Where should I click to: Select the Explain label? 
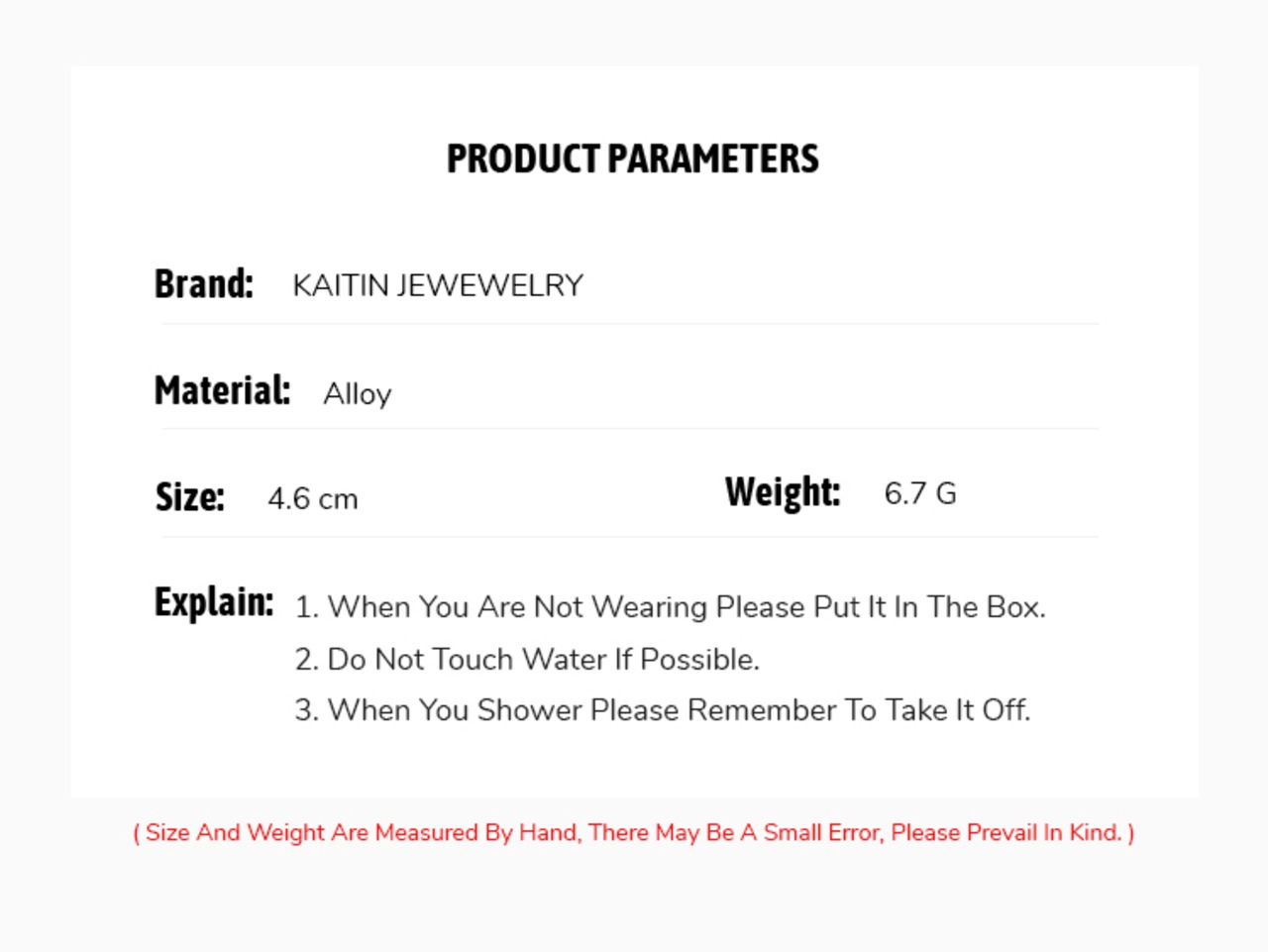pos(214,602)
